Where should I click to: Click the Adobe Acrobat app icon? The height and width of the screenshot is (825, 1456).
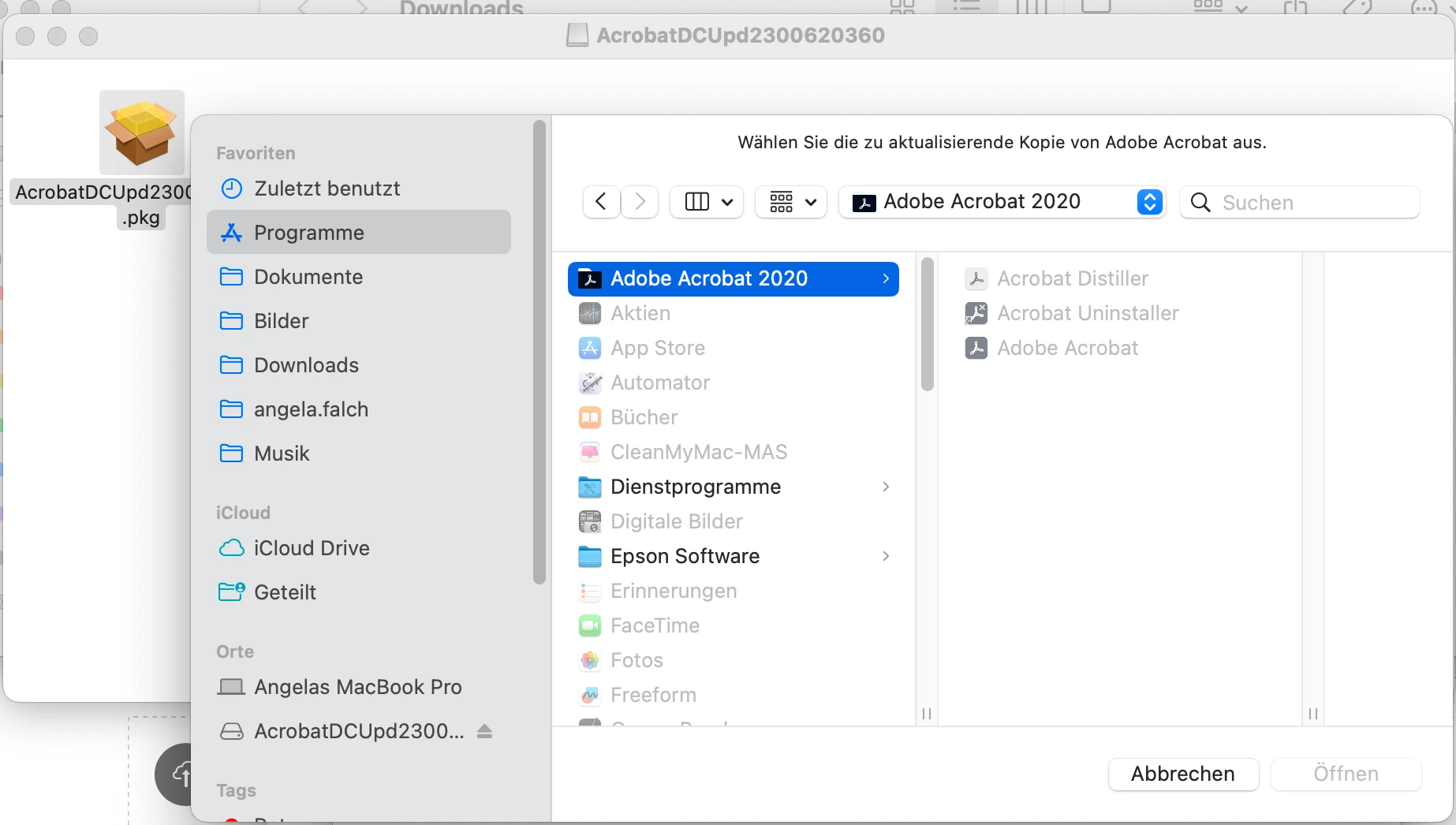point(976,348)
